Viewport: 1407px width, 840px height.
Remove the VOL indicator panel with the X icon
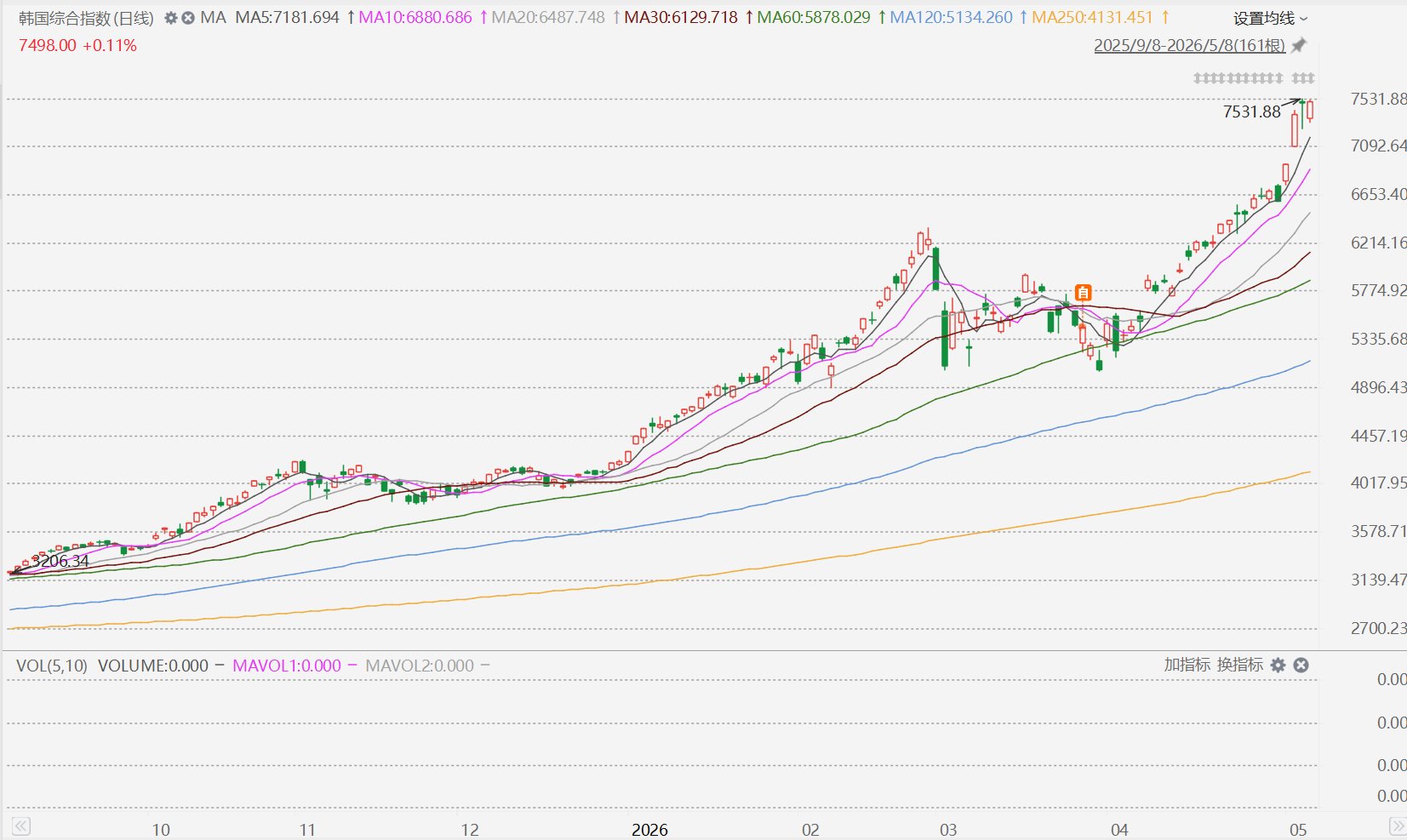click(x=1301, y=666)
